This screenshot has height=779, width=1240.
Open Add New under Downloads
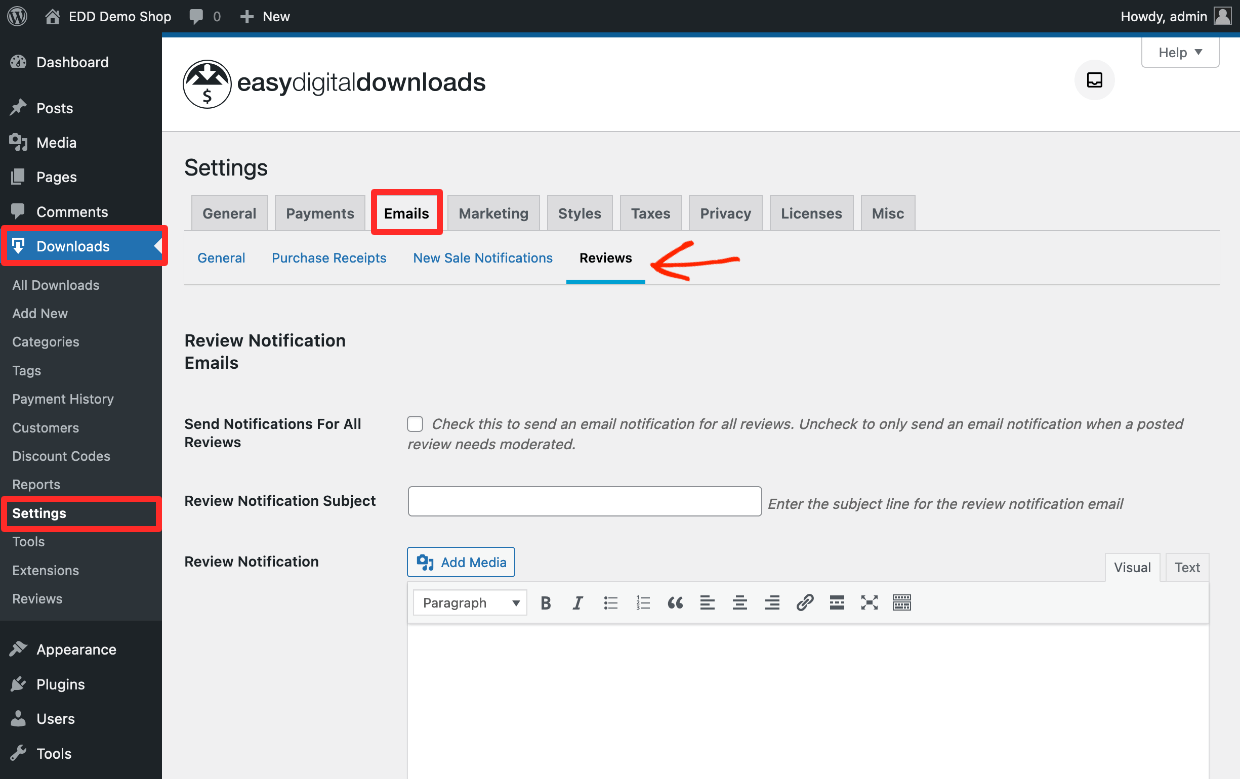[40, 313]
